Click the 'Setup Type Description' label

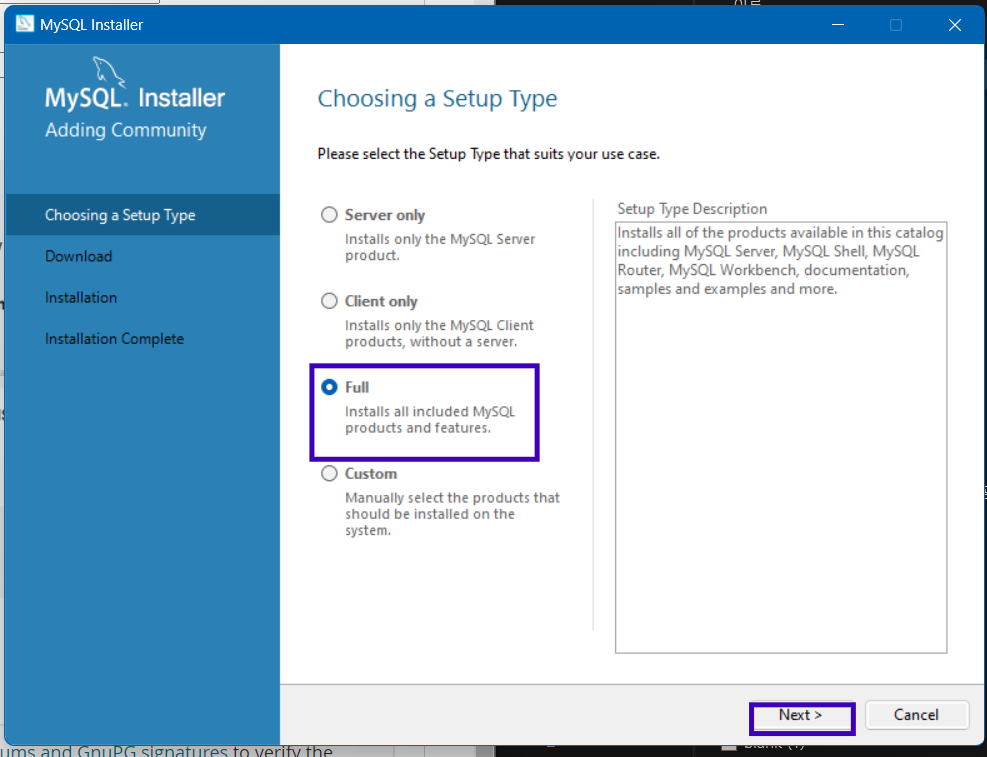(x=692, y=209)
